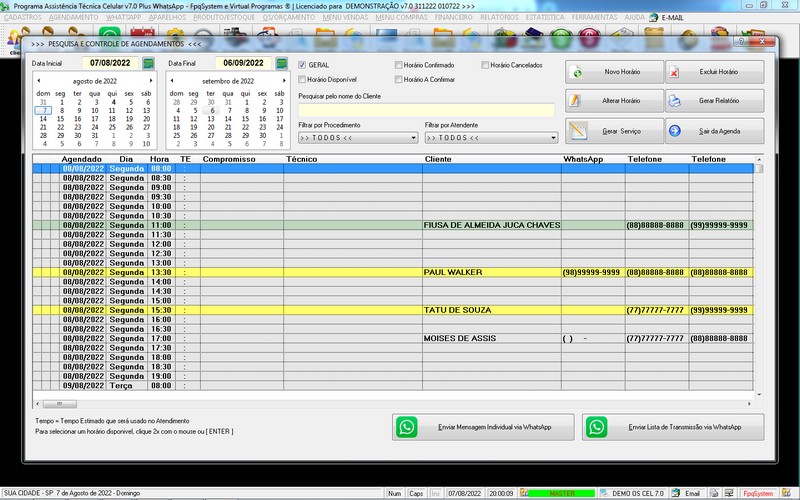Image resolution: width=800 pixels, height=500 pixels.
Task: Click the Excluir Horário red X icon
Action: [674, 72]
